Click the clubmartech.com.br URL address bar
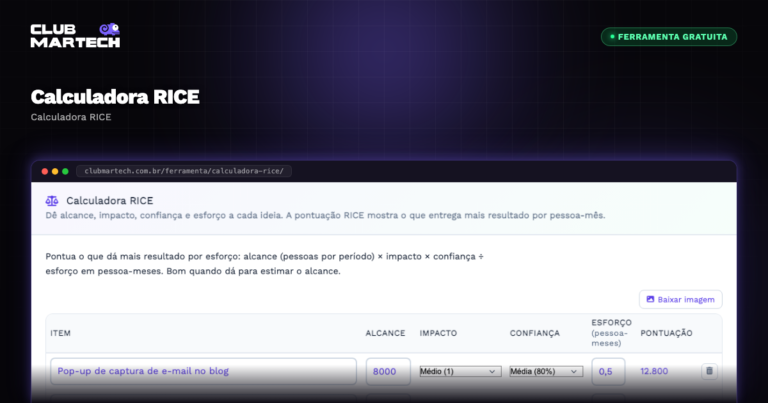Screen dimensions: 768x403 coord(184,171)
